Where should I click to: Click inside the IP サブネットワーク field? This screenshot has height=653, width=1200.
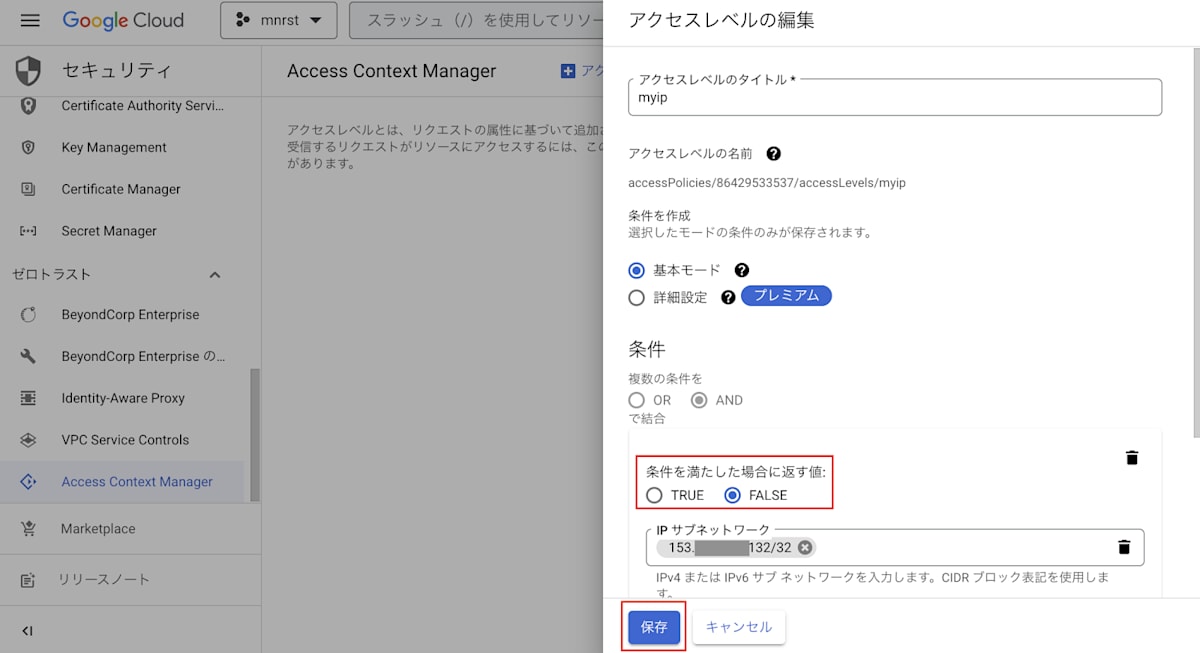(895, 547)
